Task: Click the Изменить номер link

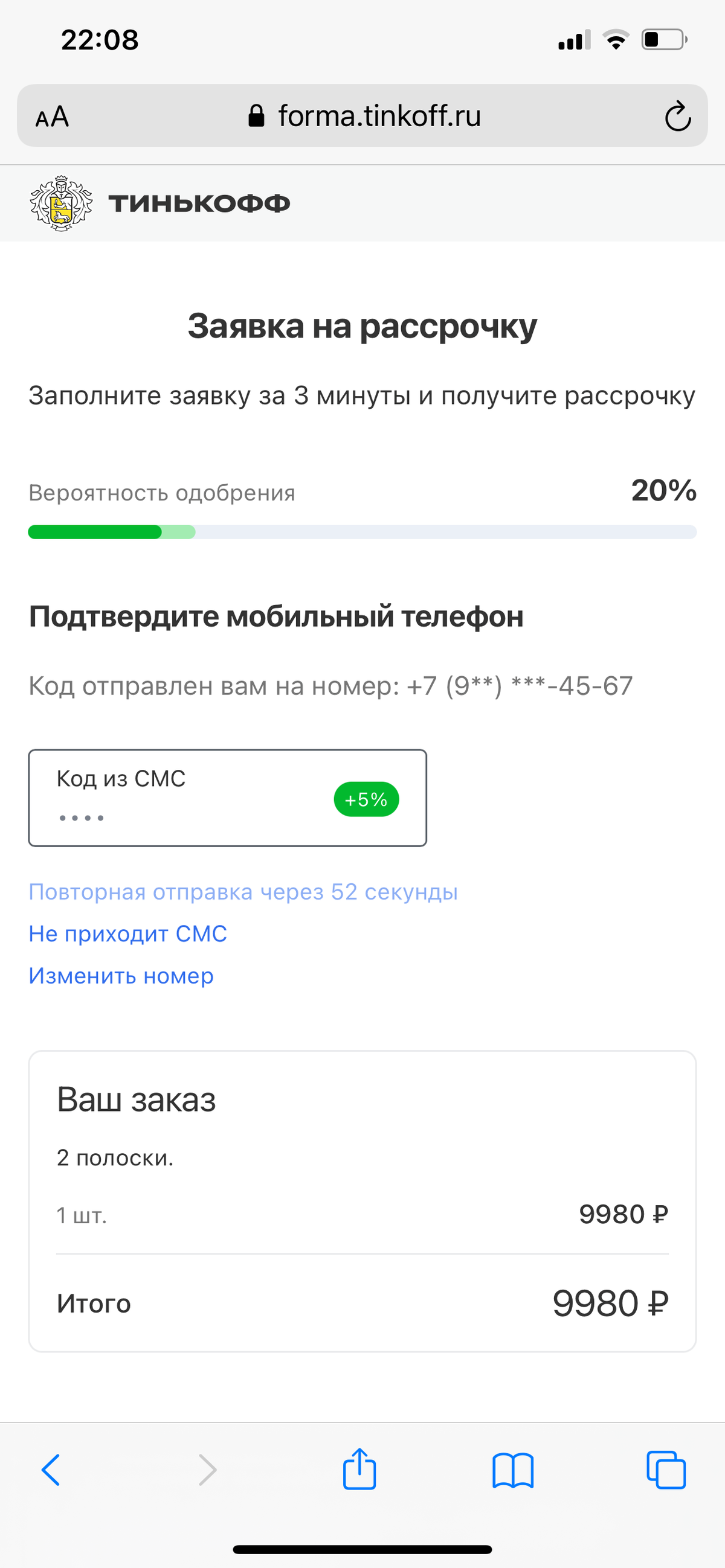Action: 121,976
